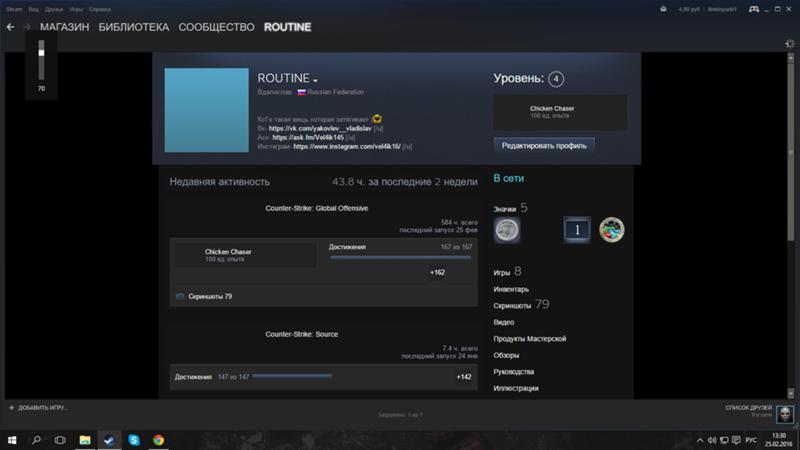The width and height of the screenshot is (800, 450).
Task: Open Task View on the taskbar
Action: tap(60, 440)
